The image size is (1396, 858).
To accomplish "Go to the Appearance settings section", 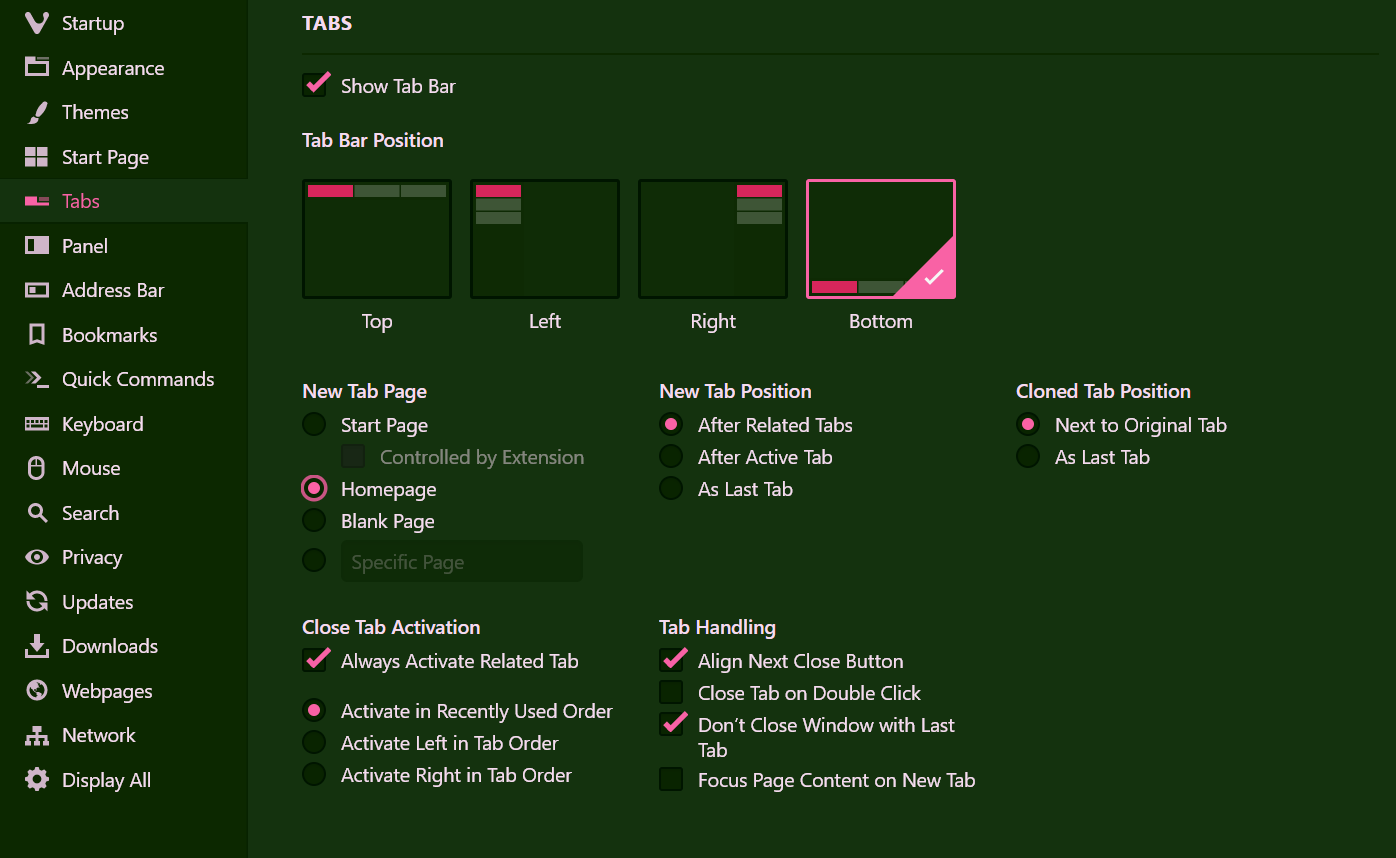I will coord(112,68).
